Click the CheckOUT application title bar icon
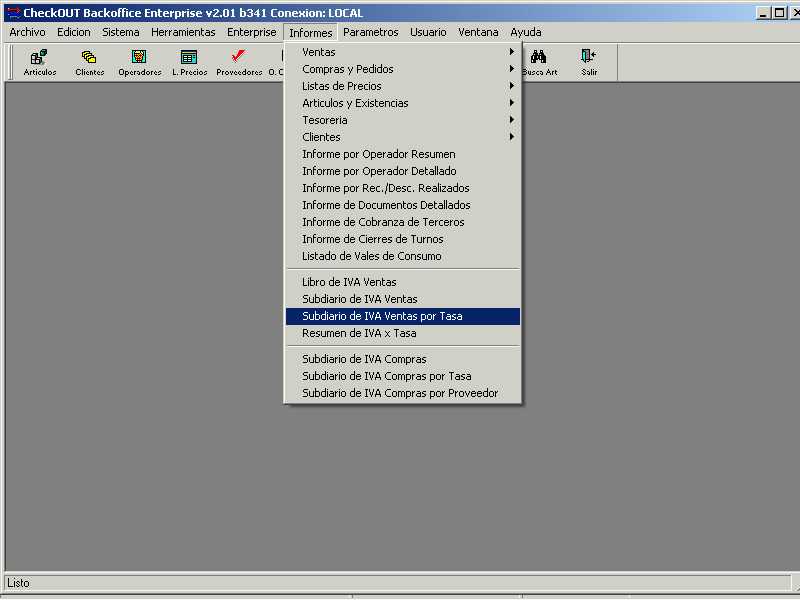This screenshot has width=800, height=600. [x=13, y=13]
